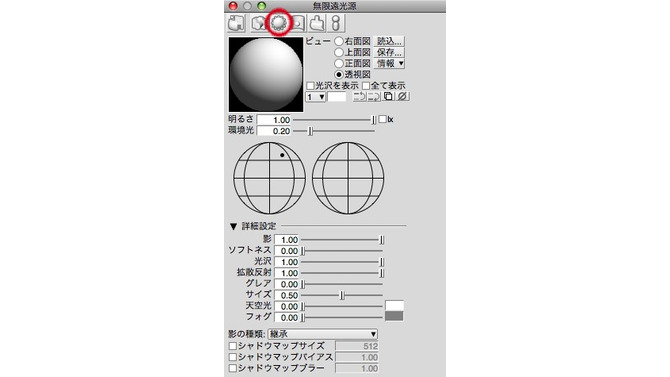
Task: Click the 拡散反射 value field
Action: coord(286,274)
